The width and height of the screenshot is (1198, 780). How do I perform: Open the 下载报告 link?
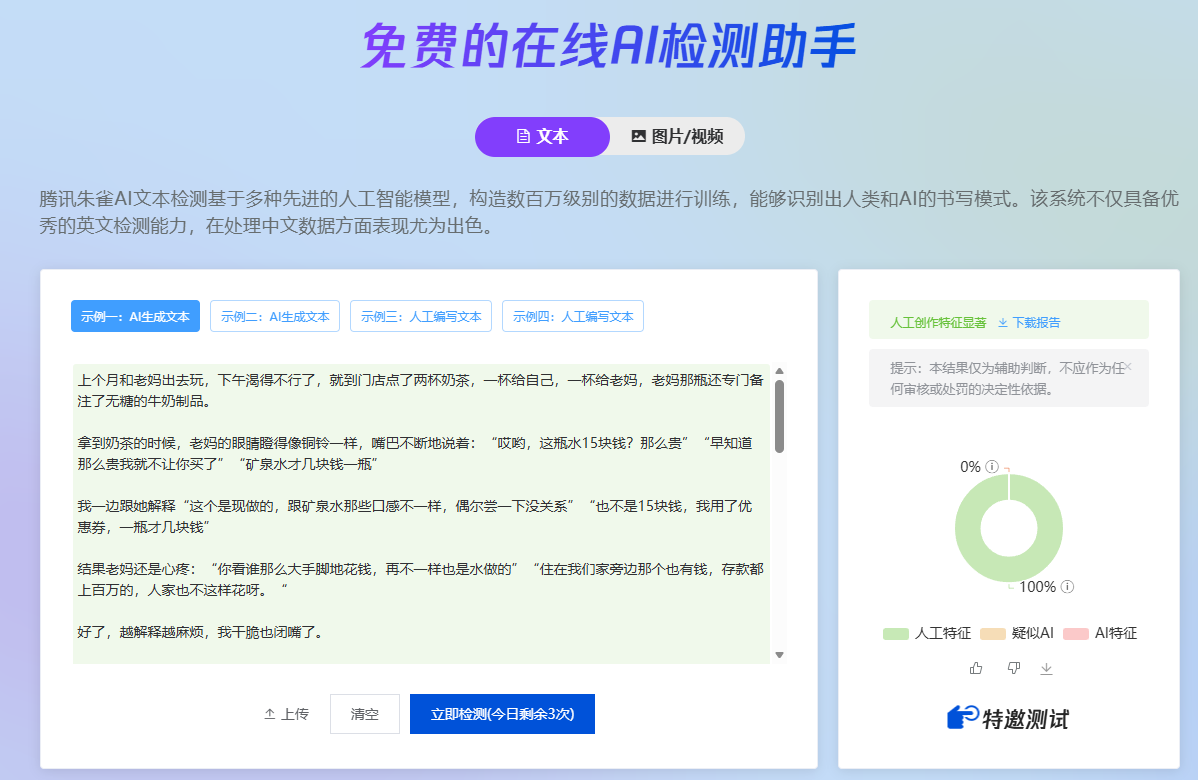[1037, 323]
